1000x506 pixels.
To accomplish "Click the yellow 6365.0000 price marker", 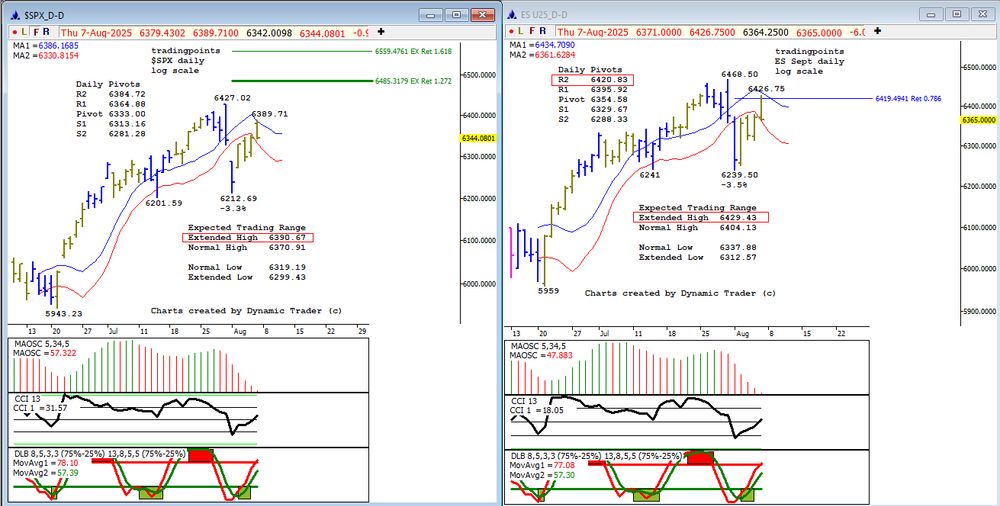I will tap(980, 120).
